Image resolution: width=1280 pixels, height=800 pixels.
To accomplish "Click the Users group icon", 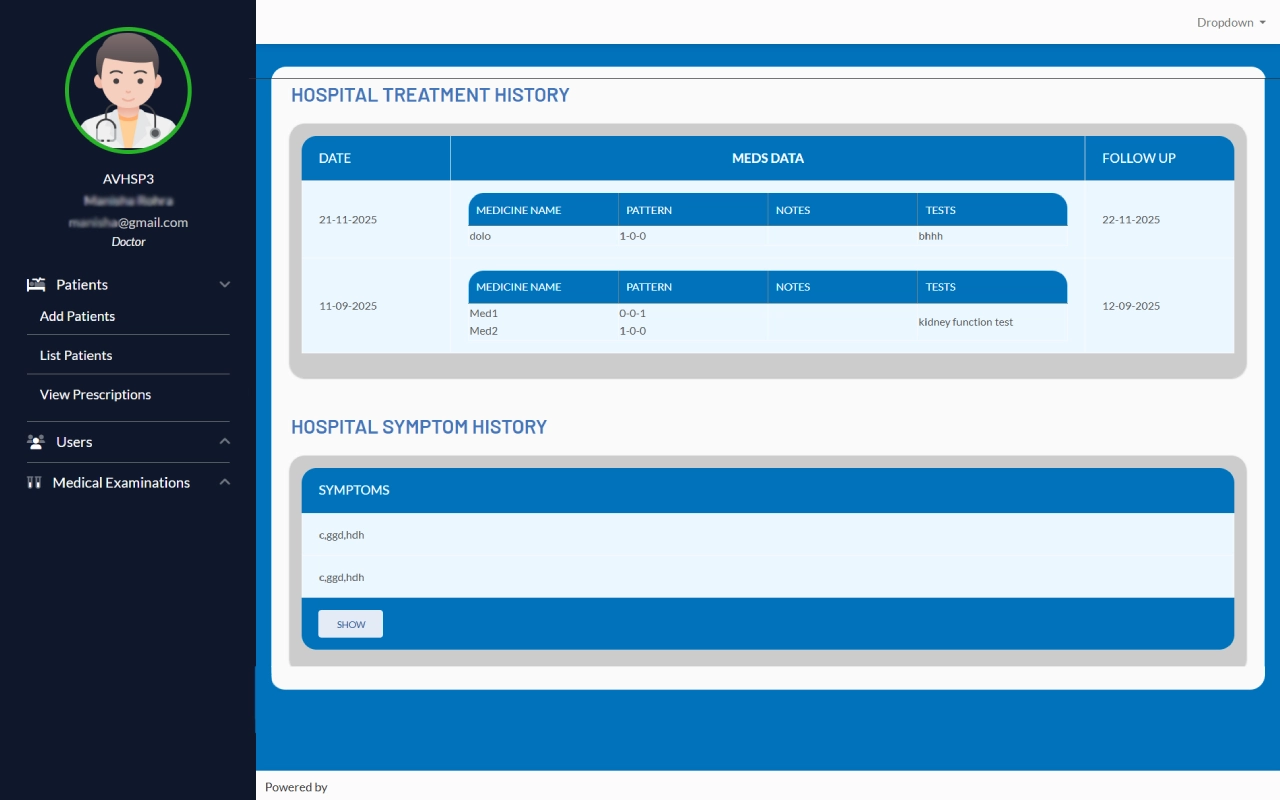I will (36, 442).
